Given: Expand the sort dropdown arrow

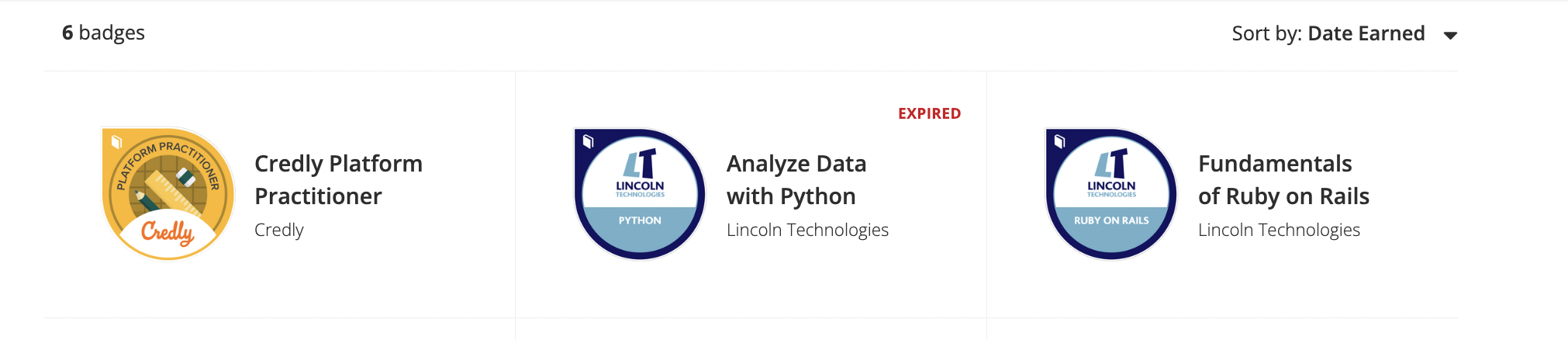Looking at the screenshot, I should click(1450, 36).
